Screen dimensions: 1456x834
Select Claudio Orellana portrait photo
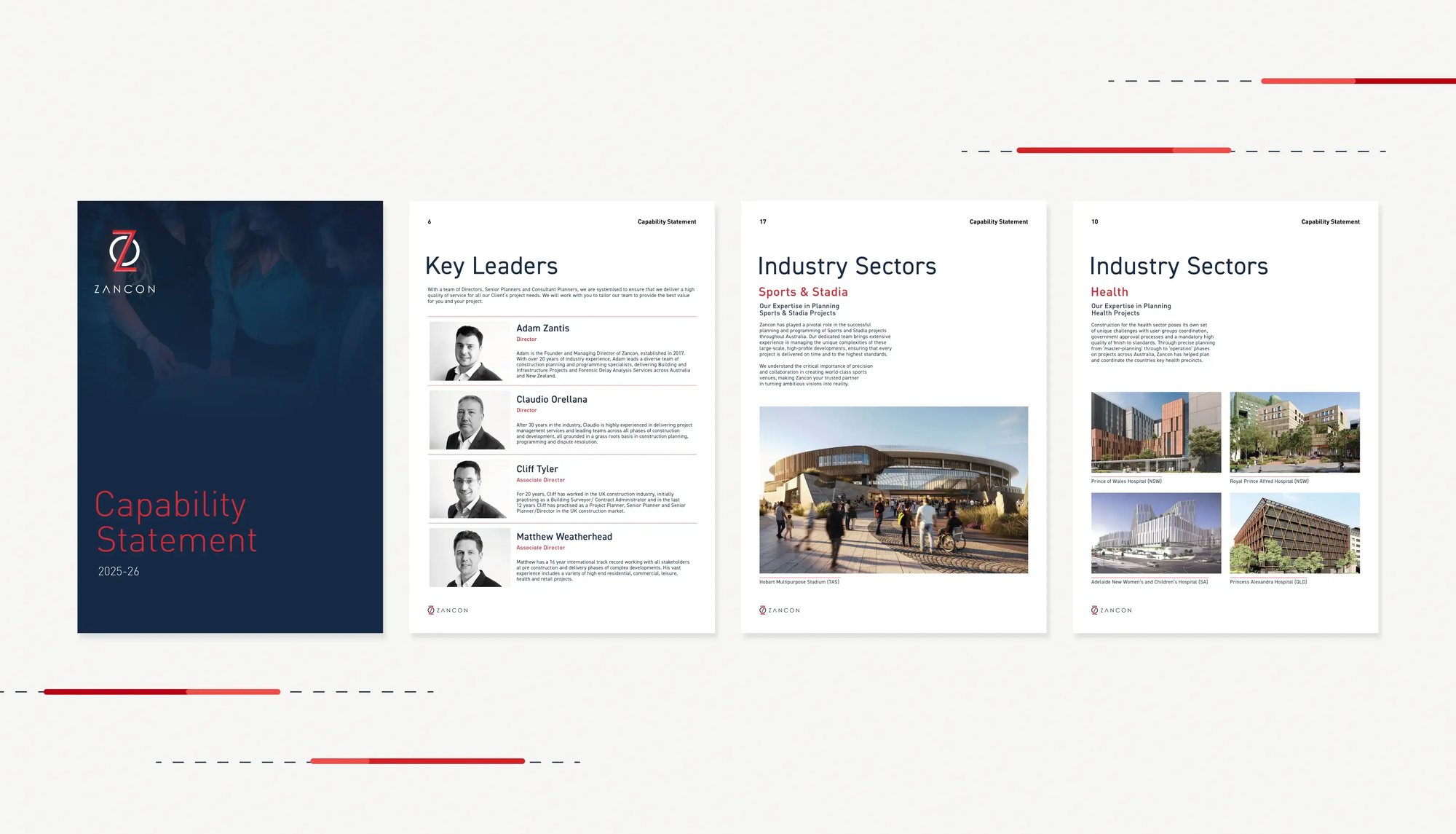tap(470, 420)
